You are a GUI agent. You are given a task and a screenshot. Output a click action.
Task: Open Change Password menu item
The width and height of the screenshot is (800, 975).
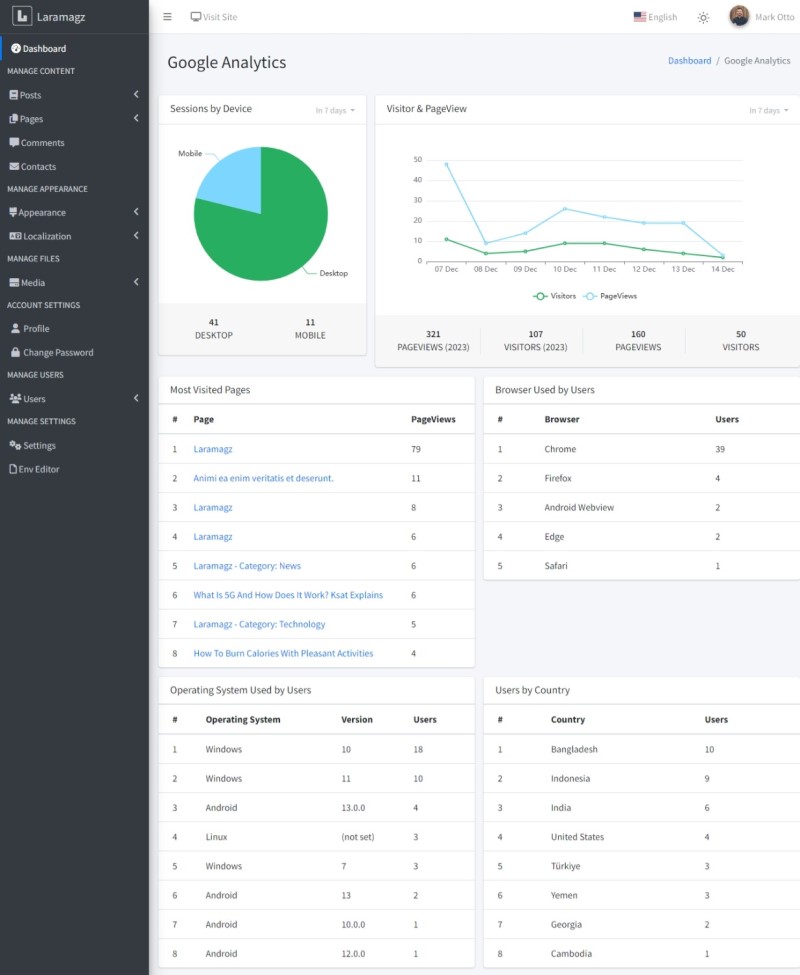(75, 352)
